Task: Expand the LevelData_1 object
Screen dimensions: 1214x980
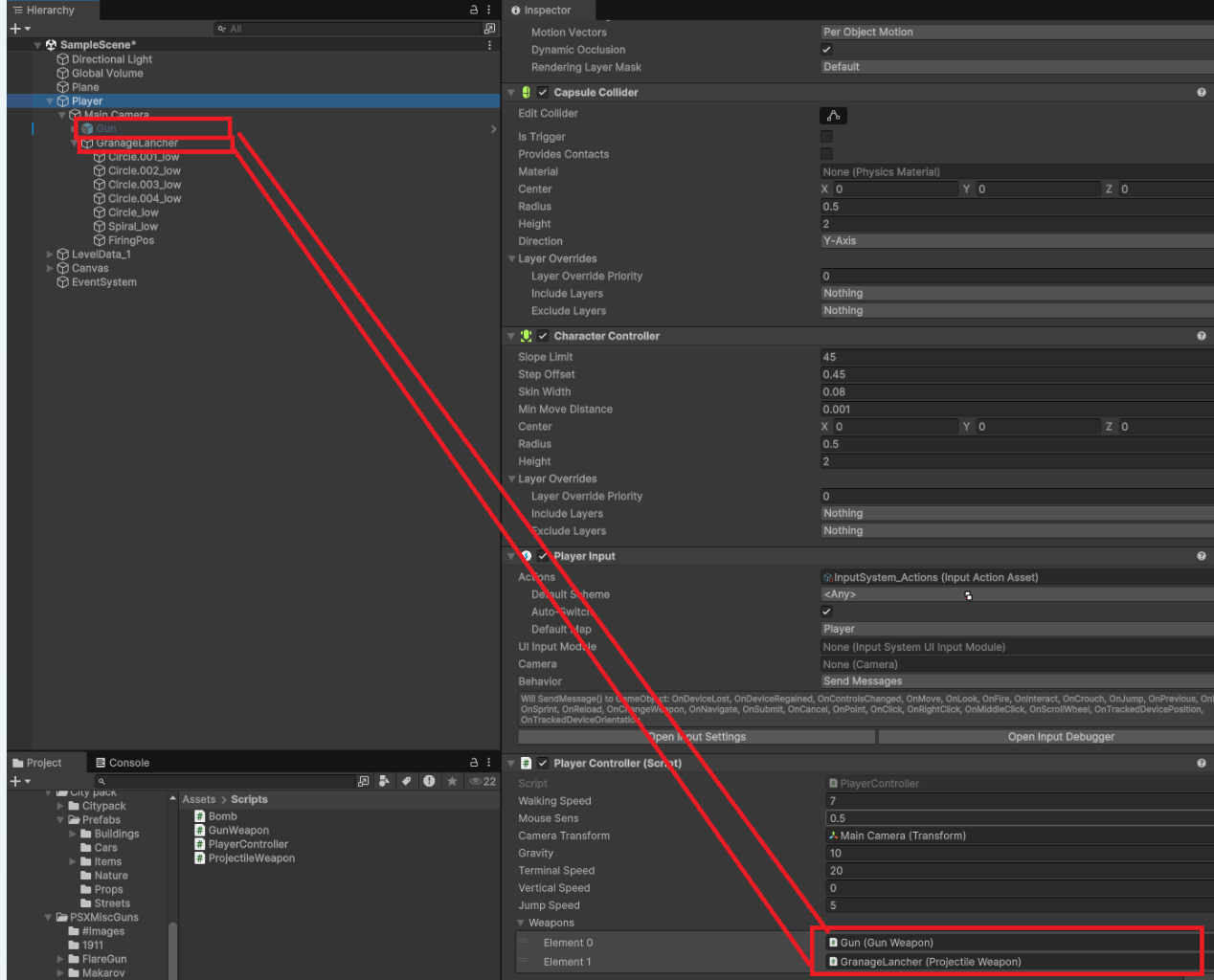Action: pos(50,255)
